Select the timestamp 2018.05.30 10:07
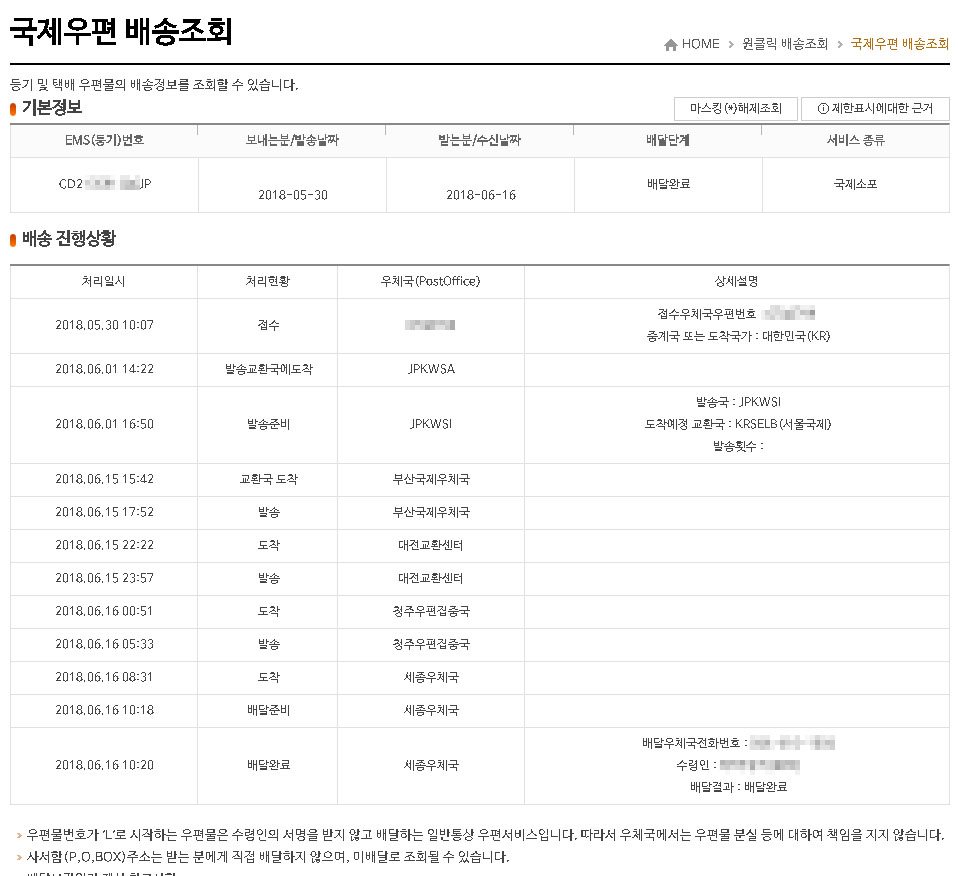Viewport: 958px width, 876px height. [104, 326]
